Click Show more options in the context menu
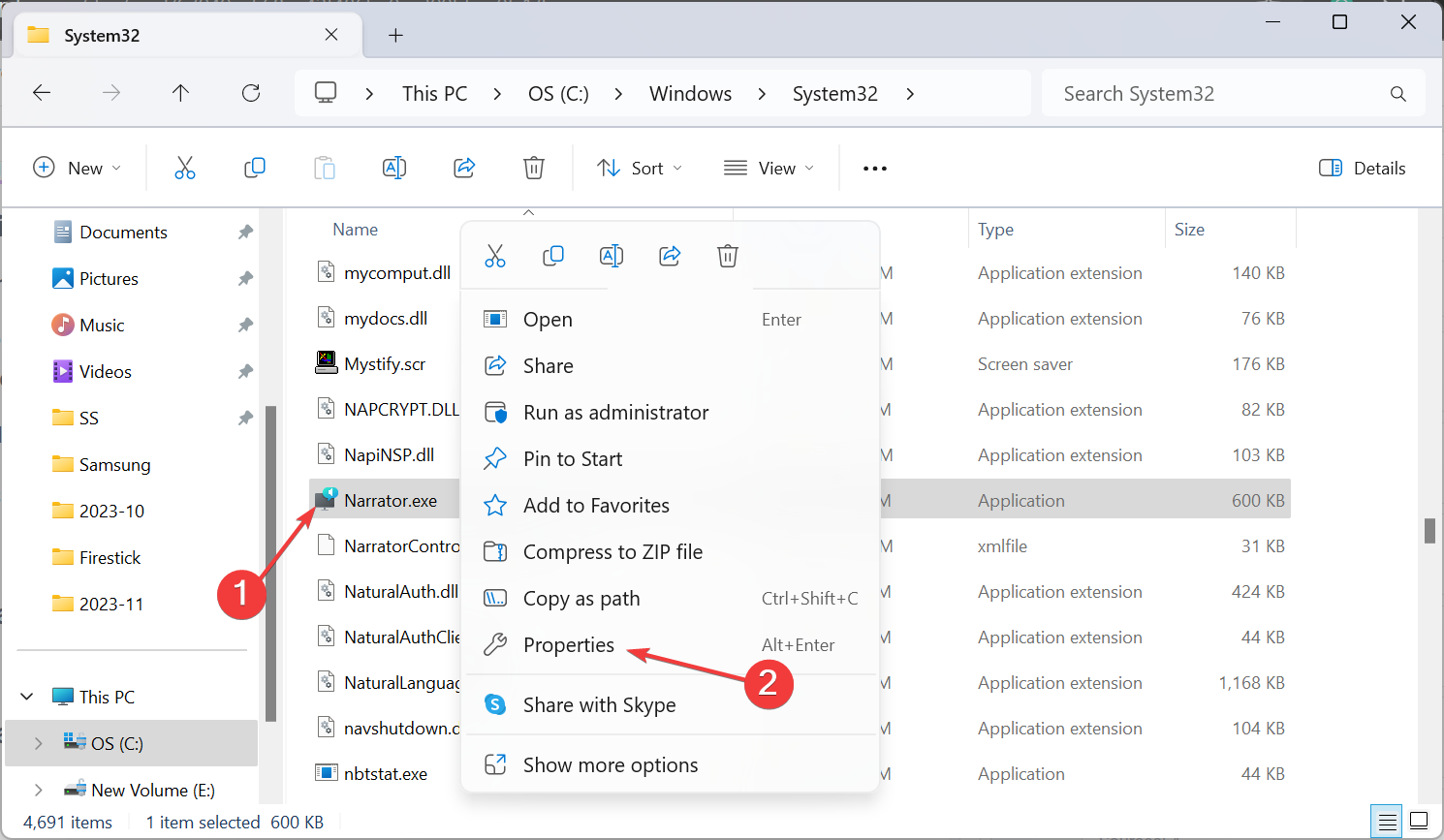This screenshot has height=840, width=1444. (610, 764)
